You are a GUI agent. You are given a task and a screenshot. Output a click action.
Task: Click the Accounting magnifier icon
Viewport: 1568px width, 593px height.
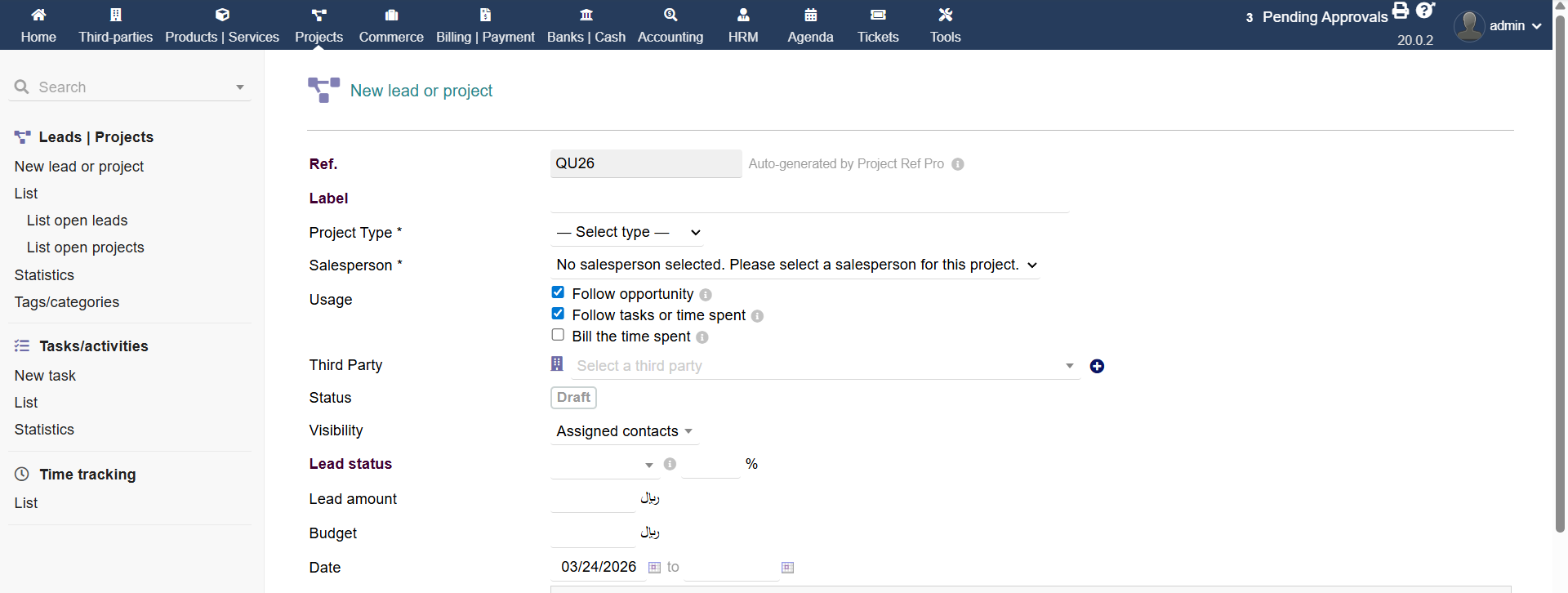[x=670, y=15]
